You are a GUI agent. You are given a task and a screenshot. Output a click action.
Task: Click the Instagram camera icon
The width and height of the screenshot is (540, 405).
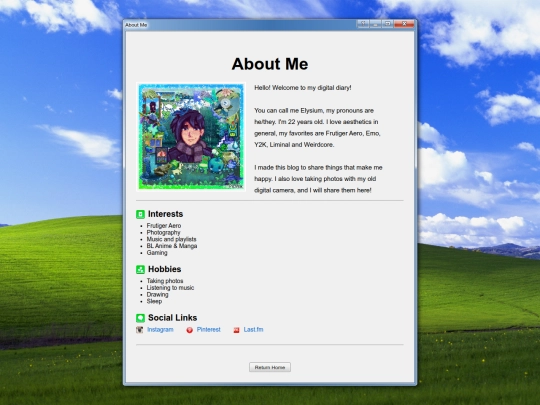(139, 330)
